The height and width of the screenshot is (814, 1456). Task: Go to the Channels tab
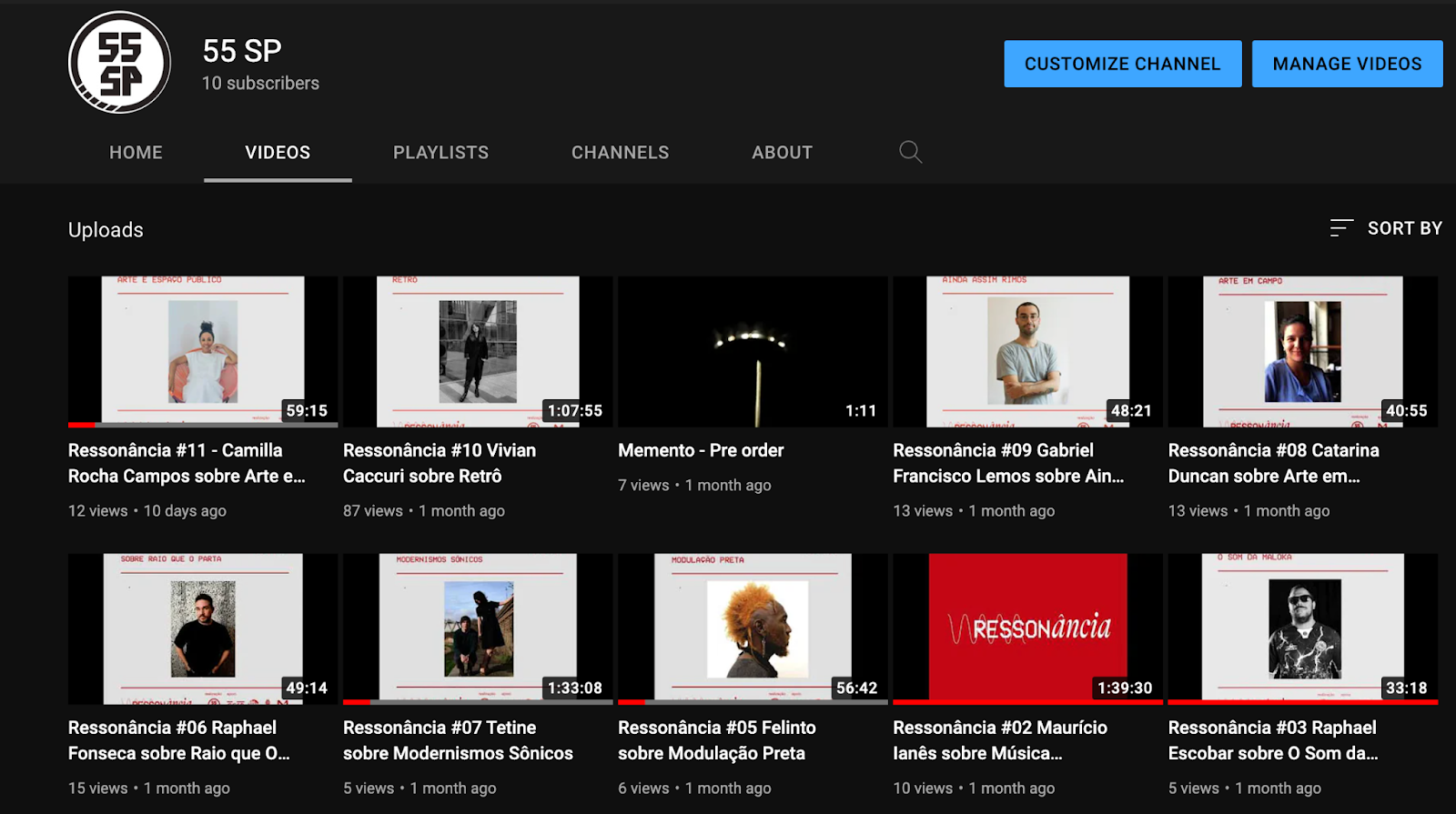(x=620, y=153)
